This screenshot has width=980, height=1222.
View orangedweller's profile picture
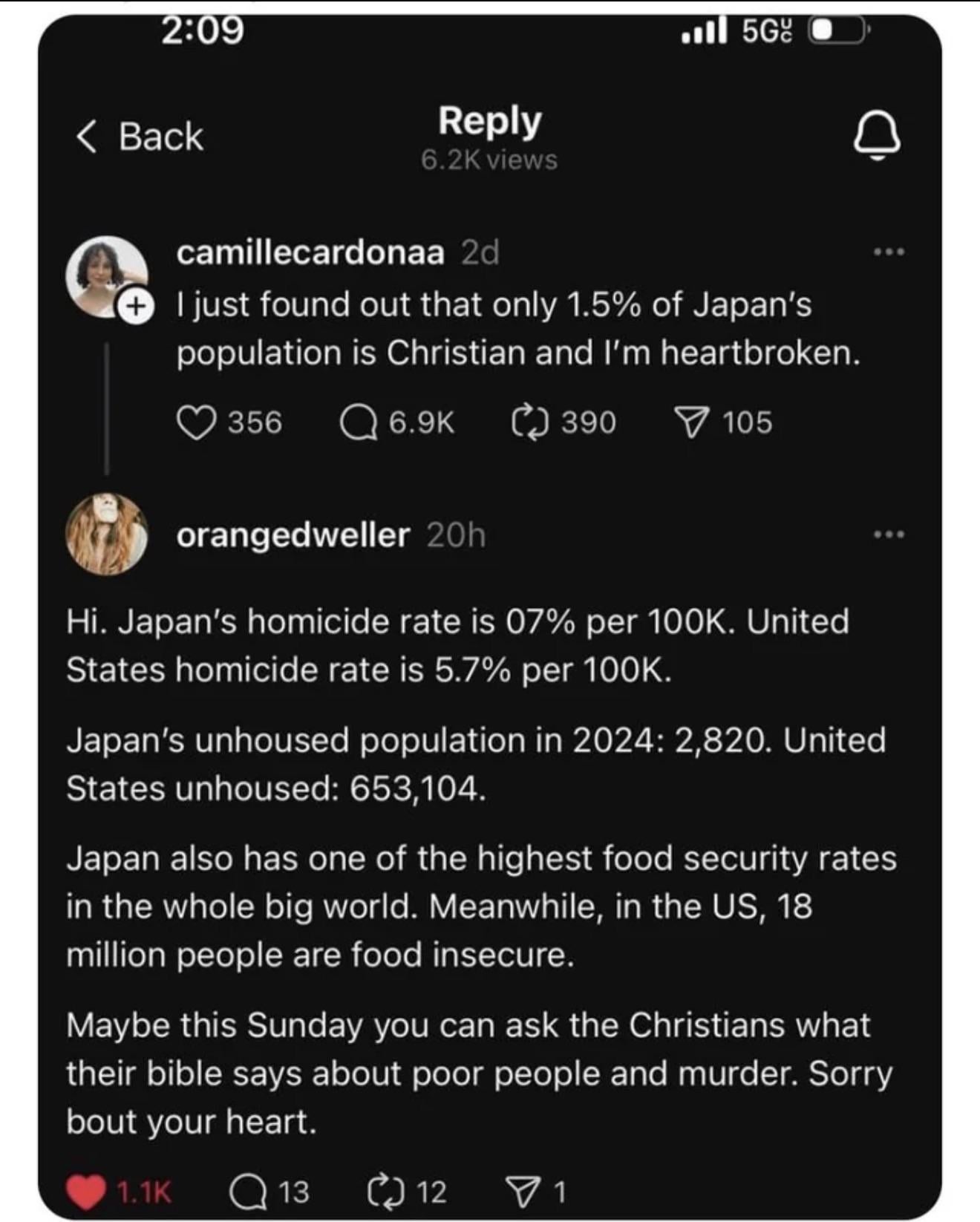tap(106, 535)
